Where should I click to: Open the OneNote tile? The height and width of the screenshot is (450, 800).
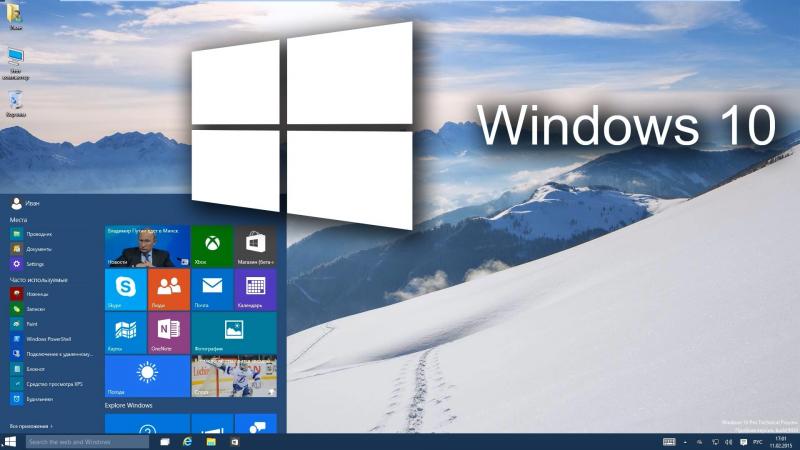tap(168, 333)
